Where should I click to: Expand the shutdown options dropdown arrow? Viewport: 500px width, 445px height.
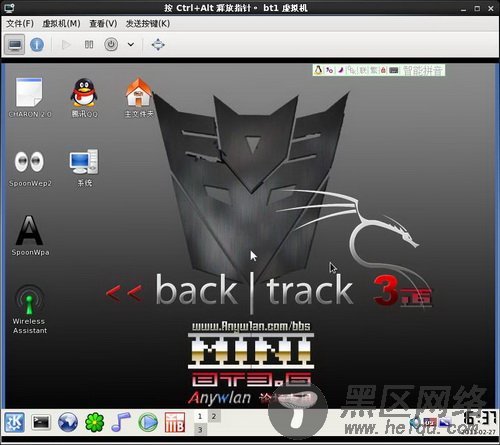[x=131, y=45]
